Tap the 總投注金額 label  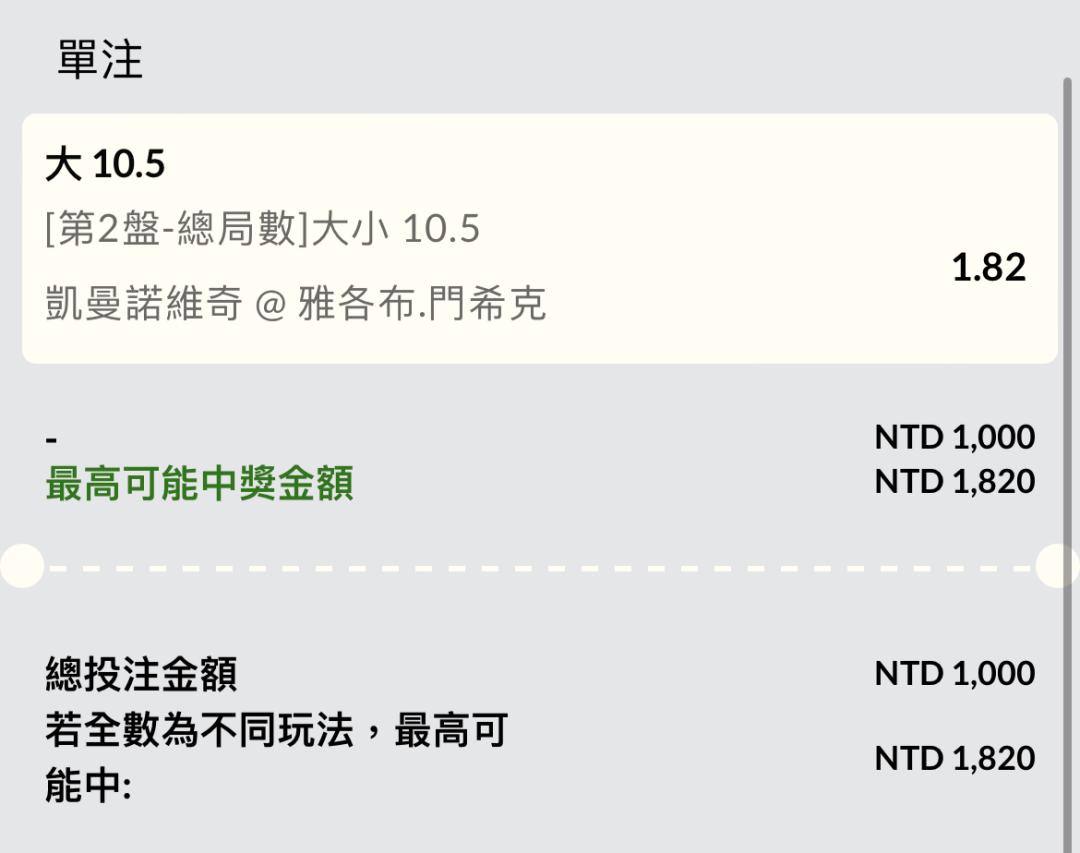tap(142, 673)
